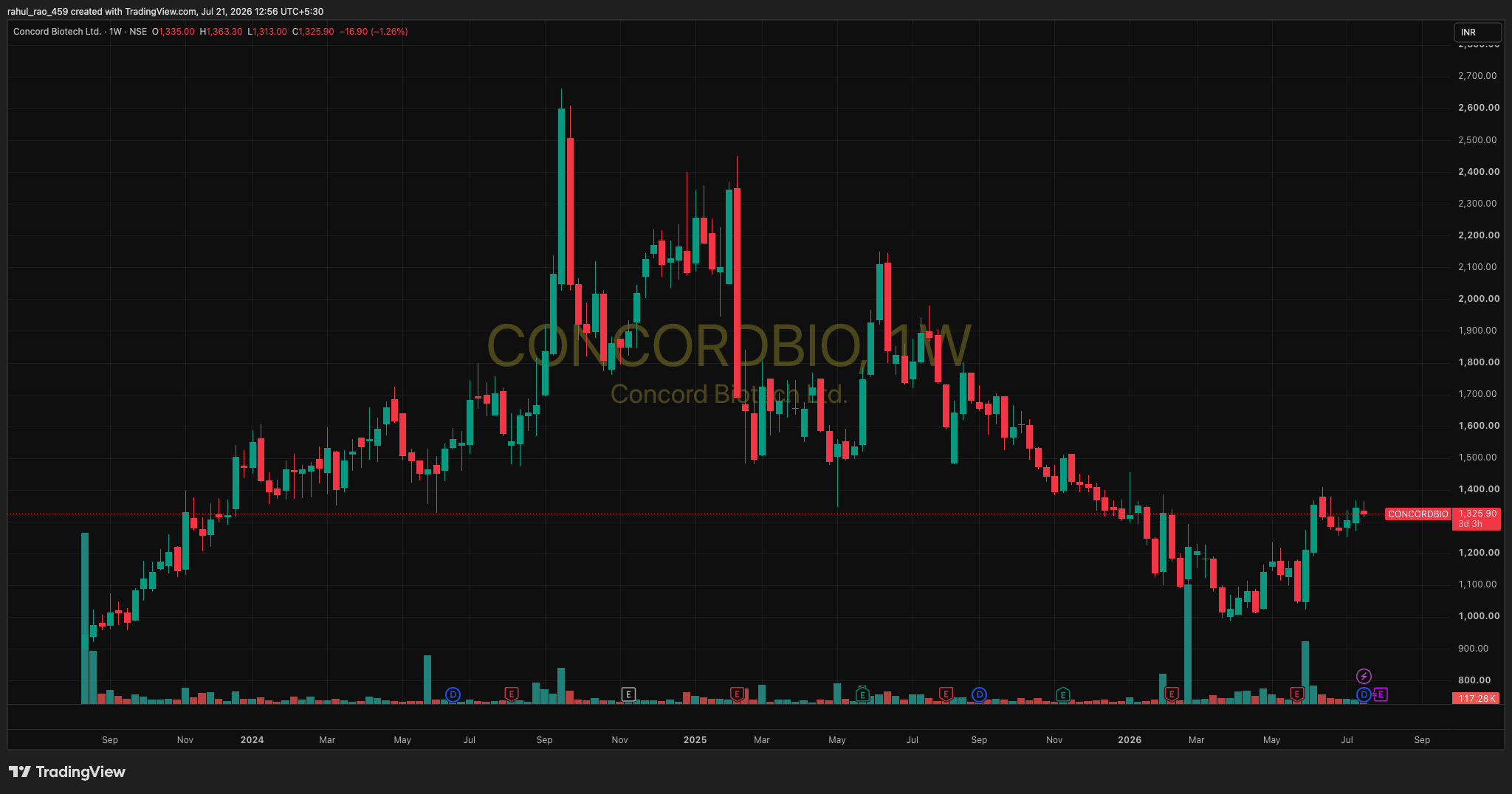This screenshot has width=1512, height=794.
Task: Click the 117.28K volume axis label
Action: pyautogui.click(x=1477, y=698)
